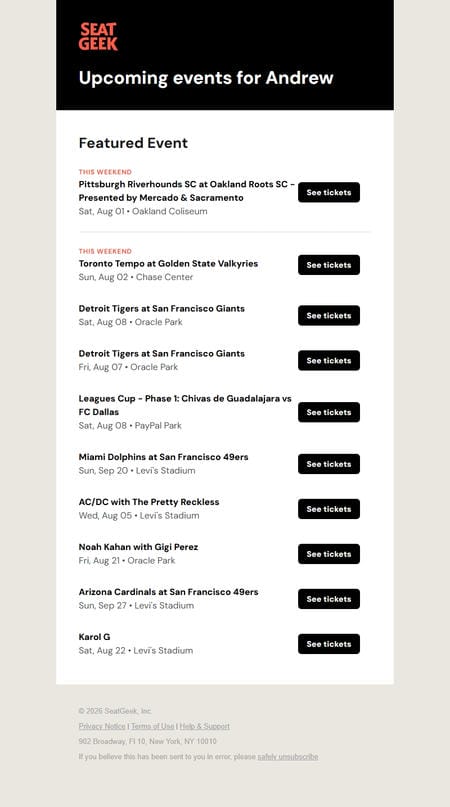This screenshot has width=450, height=807.
Task: See tickets for Tigers at Giants Aug 08
Action: [328, 315]
